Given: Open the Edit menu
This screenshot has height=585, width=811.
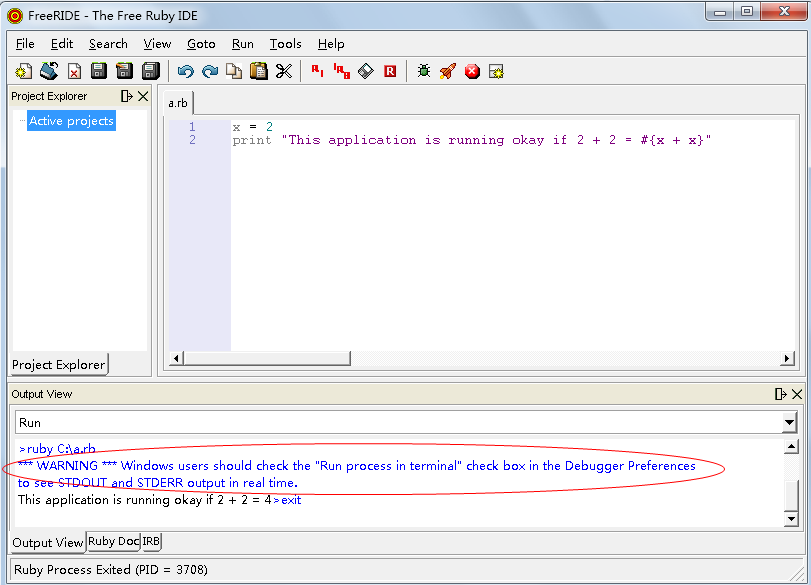Looking at the screenshot, I should click(62, 44).
